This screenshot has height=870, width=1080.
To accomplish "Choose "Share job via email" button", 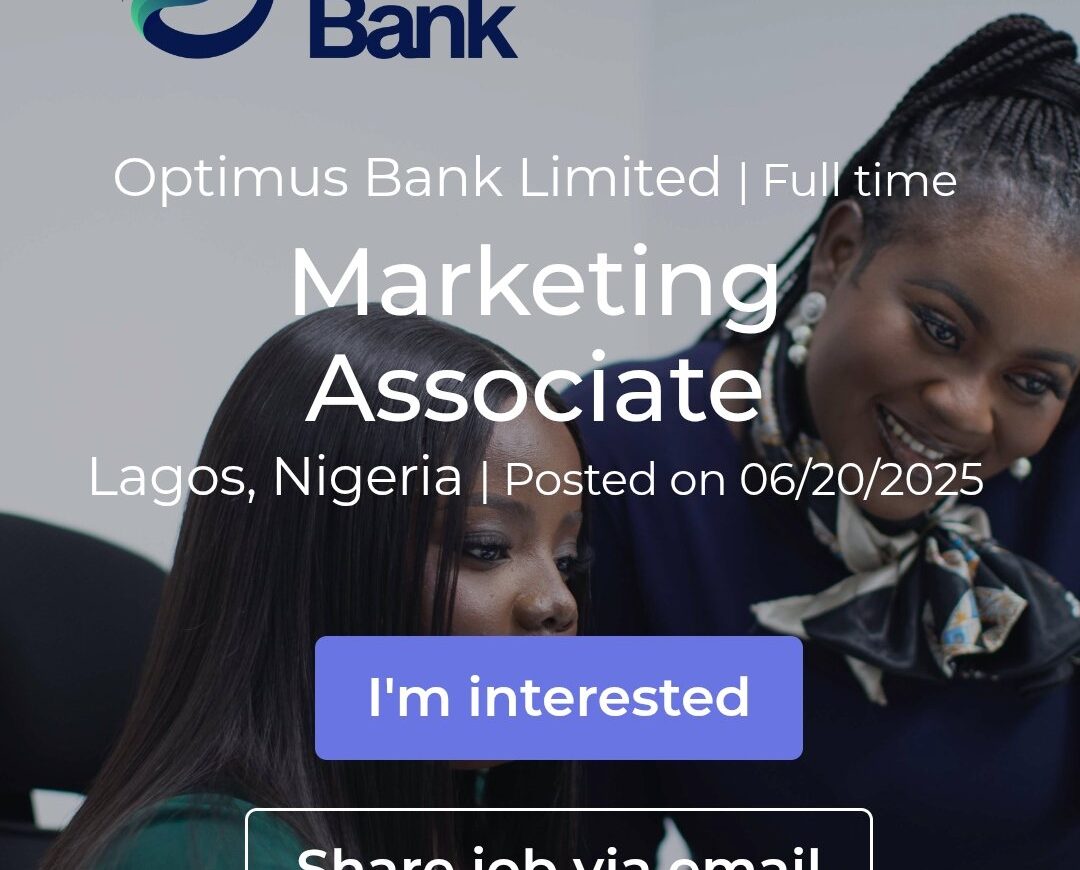I will (559, 840).
